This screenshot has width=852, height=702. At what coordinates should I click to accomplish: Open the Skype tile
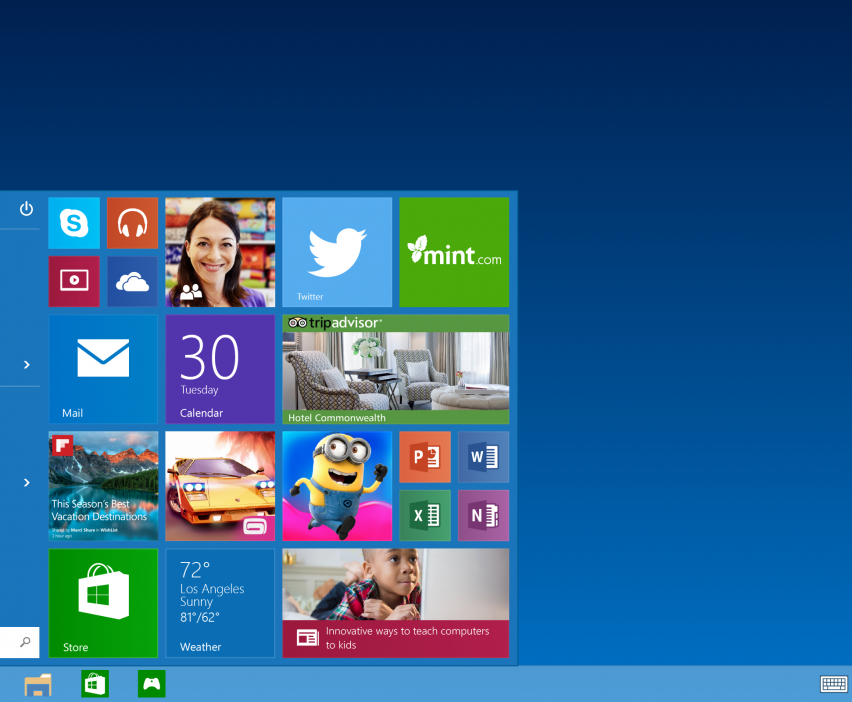pos(74,223)
